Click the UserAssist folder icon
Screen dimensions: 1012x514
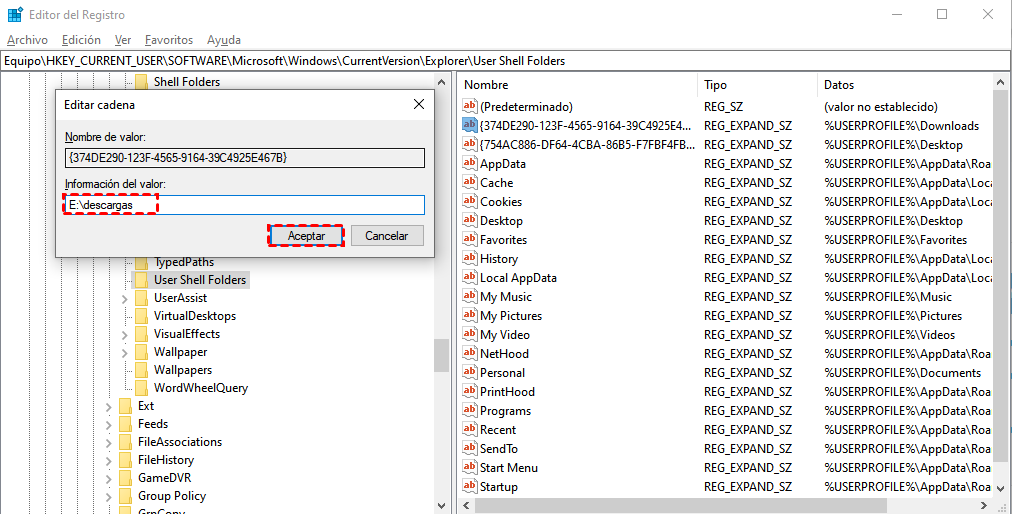tap(141, 298)
